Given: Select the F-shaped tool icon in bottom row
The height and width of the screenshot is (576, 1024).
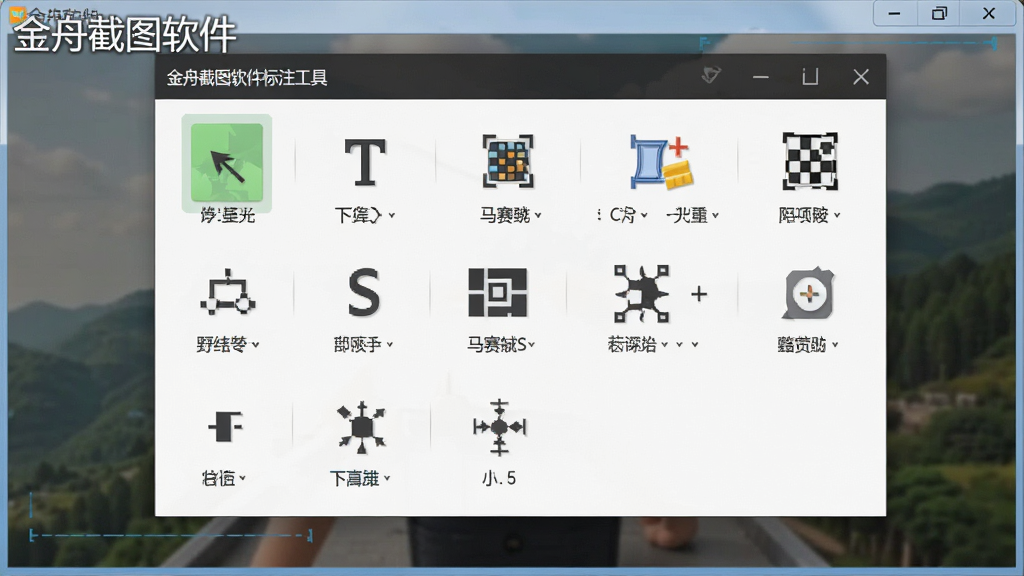Looking at the screenshot, I should tap(225, 426).
